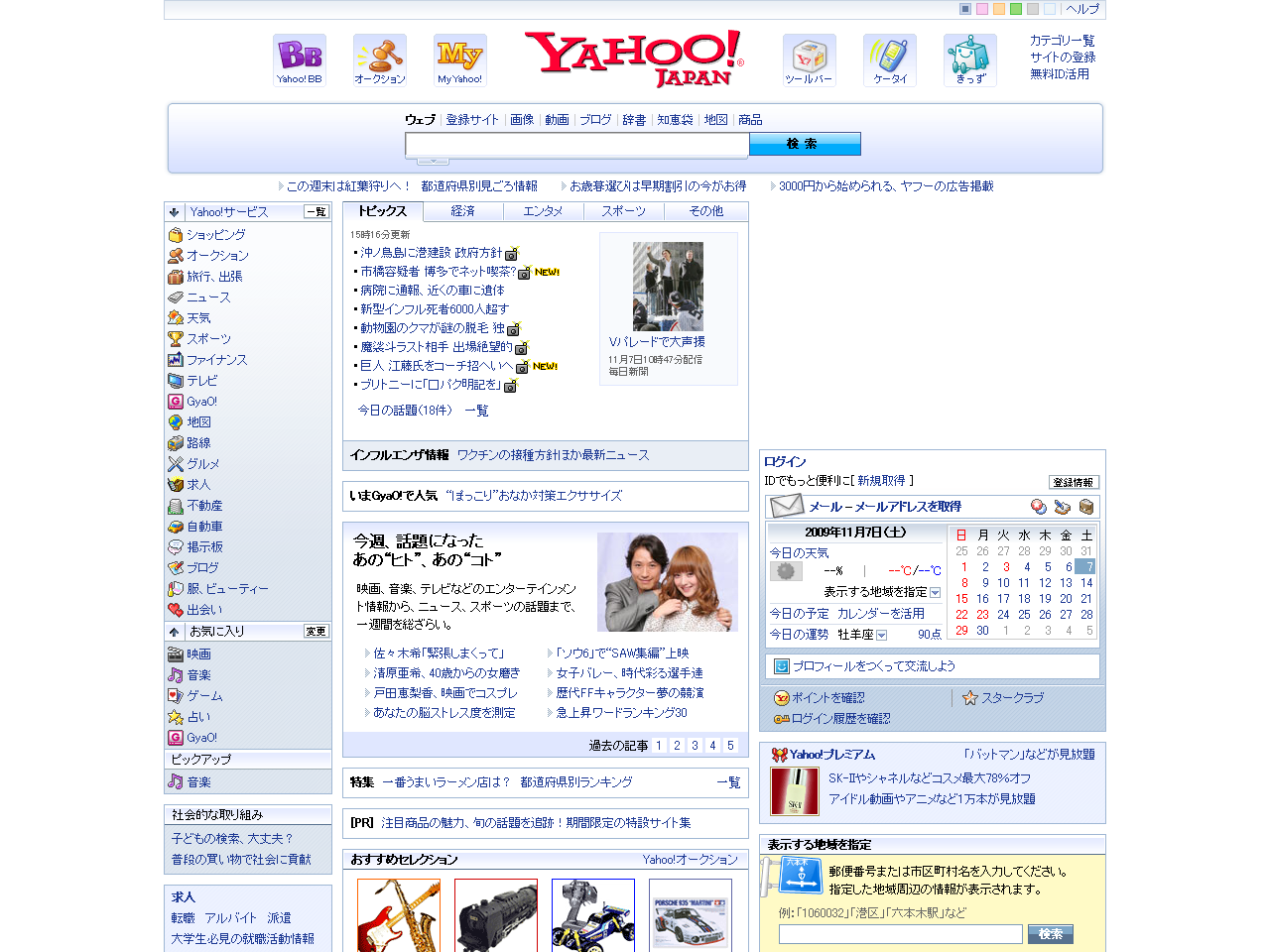Switch to the エンタメ topics tab
This screenshot has height=952, width=1270.
coord(543,211)
